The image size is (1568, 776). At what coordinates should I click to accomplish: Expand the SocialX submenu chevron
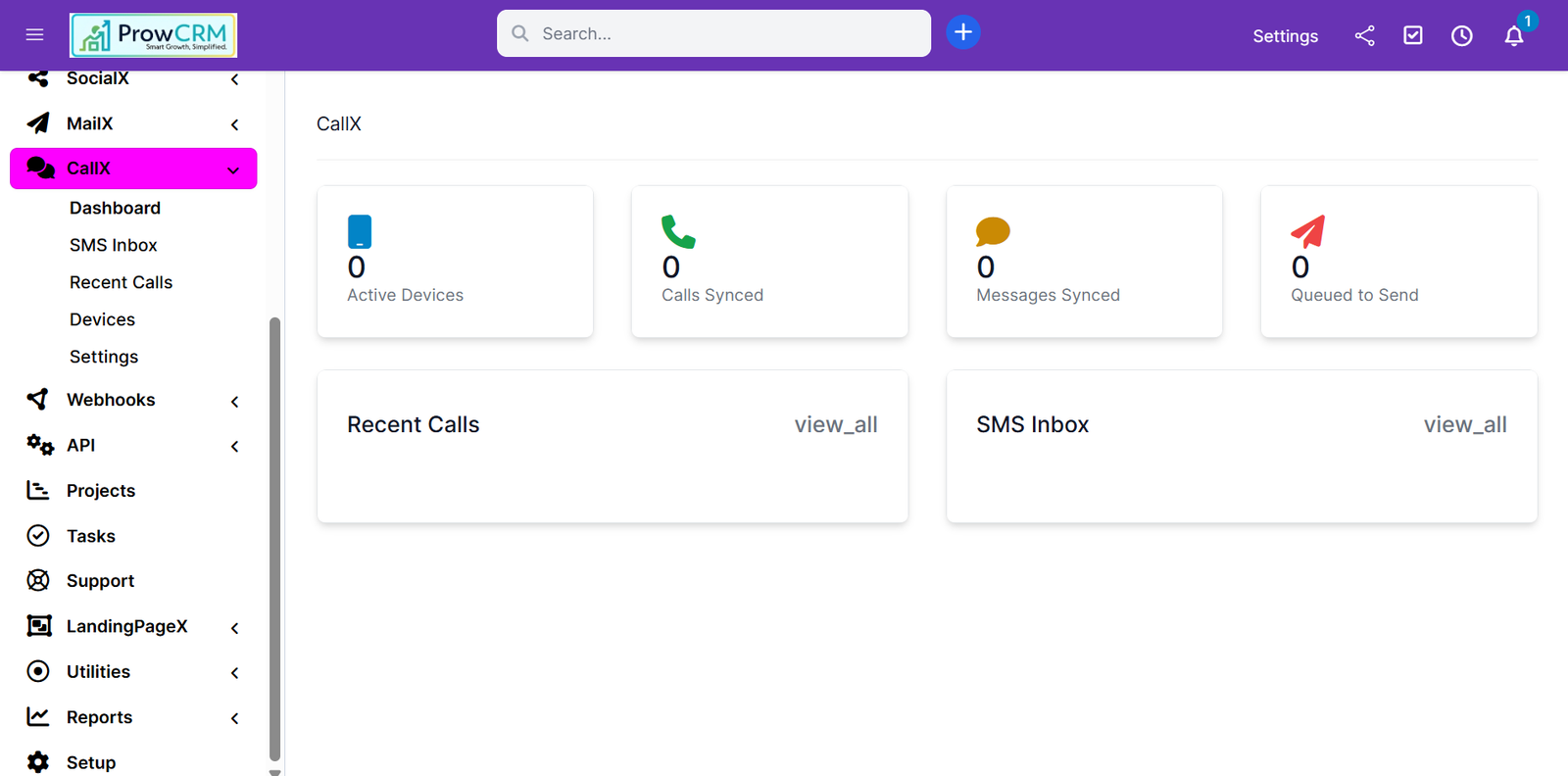[x=234, y=79]
